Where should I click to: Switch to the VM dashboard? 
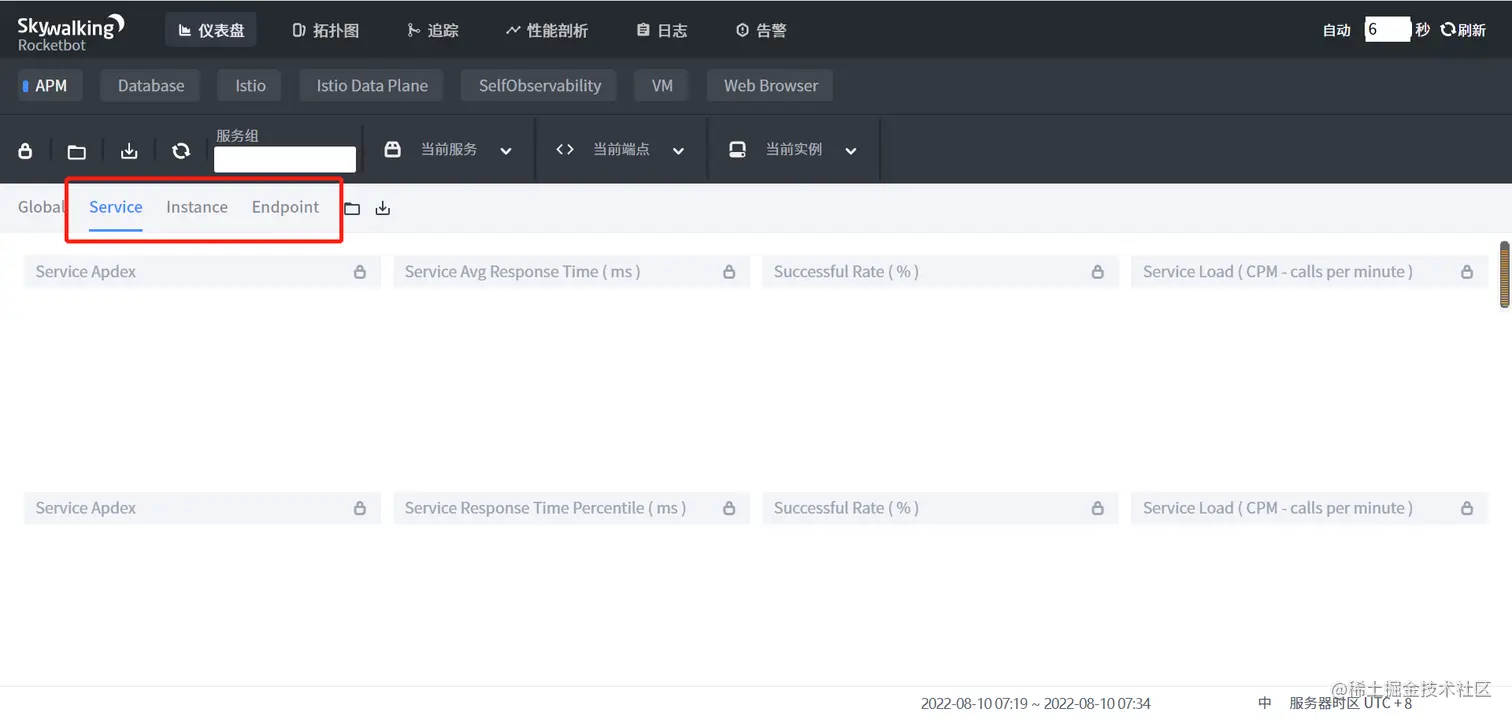pos(662,85)
